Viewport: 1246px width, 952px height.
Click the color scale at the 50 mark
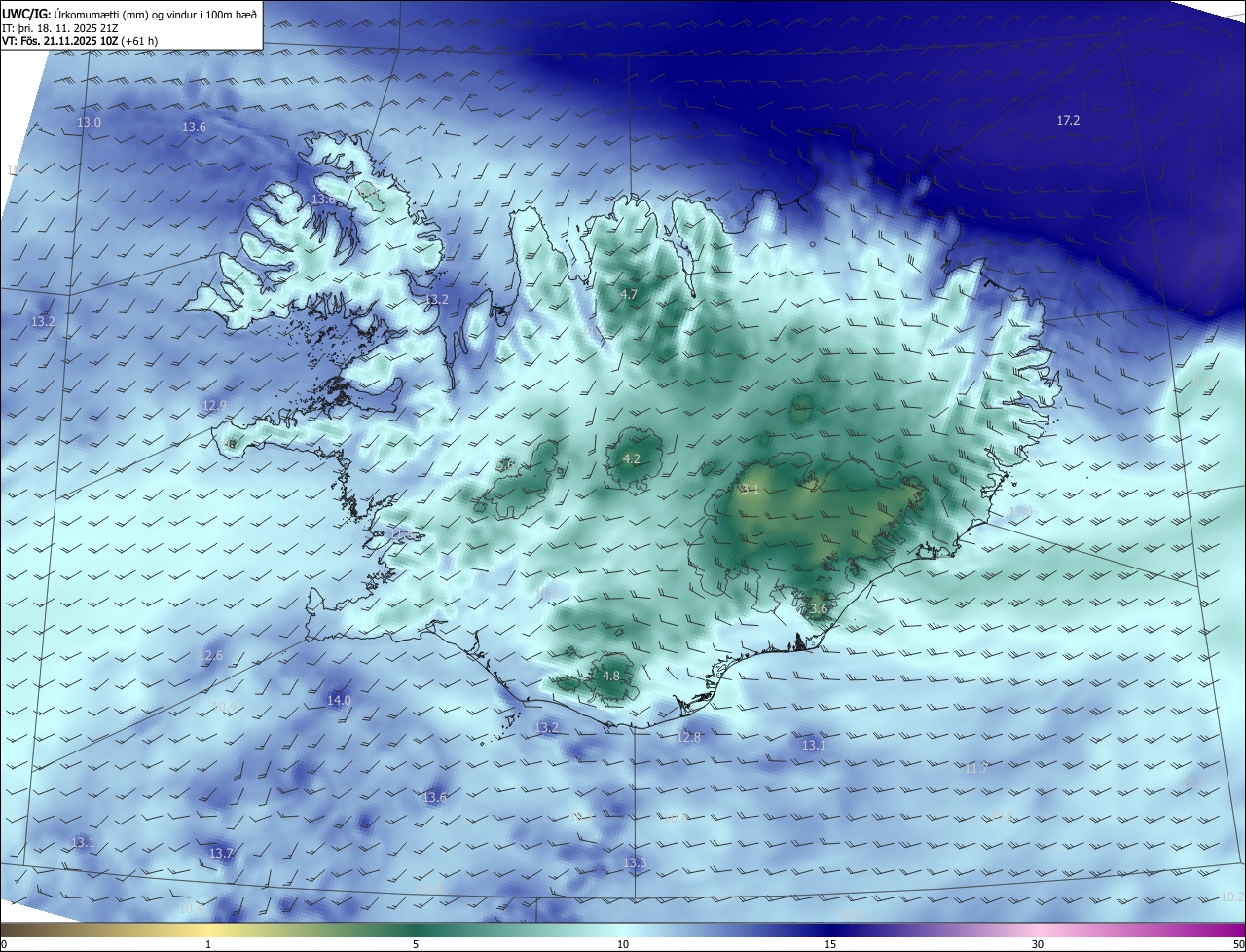click(x=1238, y=944)
